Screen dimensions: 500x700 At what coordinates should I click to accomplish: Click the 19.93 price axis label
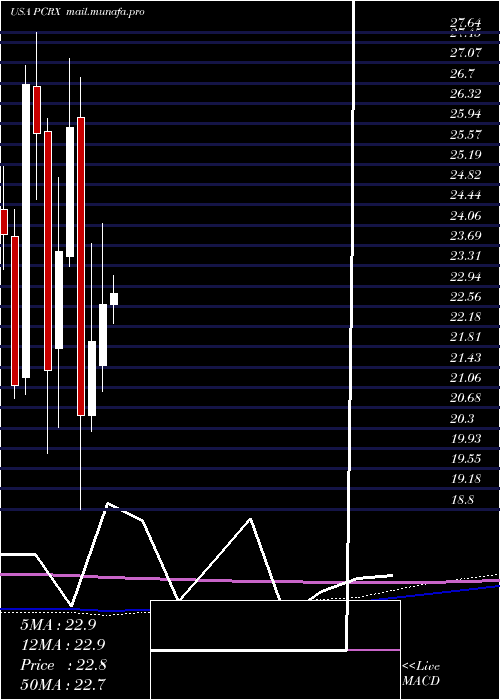click(x=466, y=438)
